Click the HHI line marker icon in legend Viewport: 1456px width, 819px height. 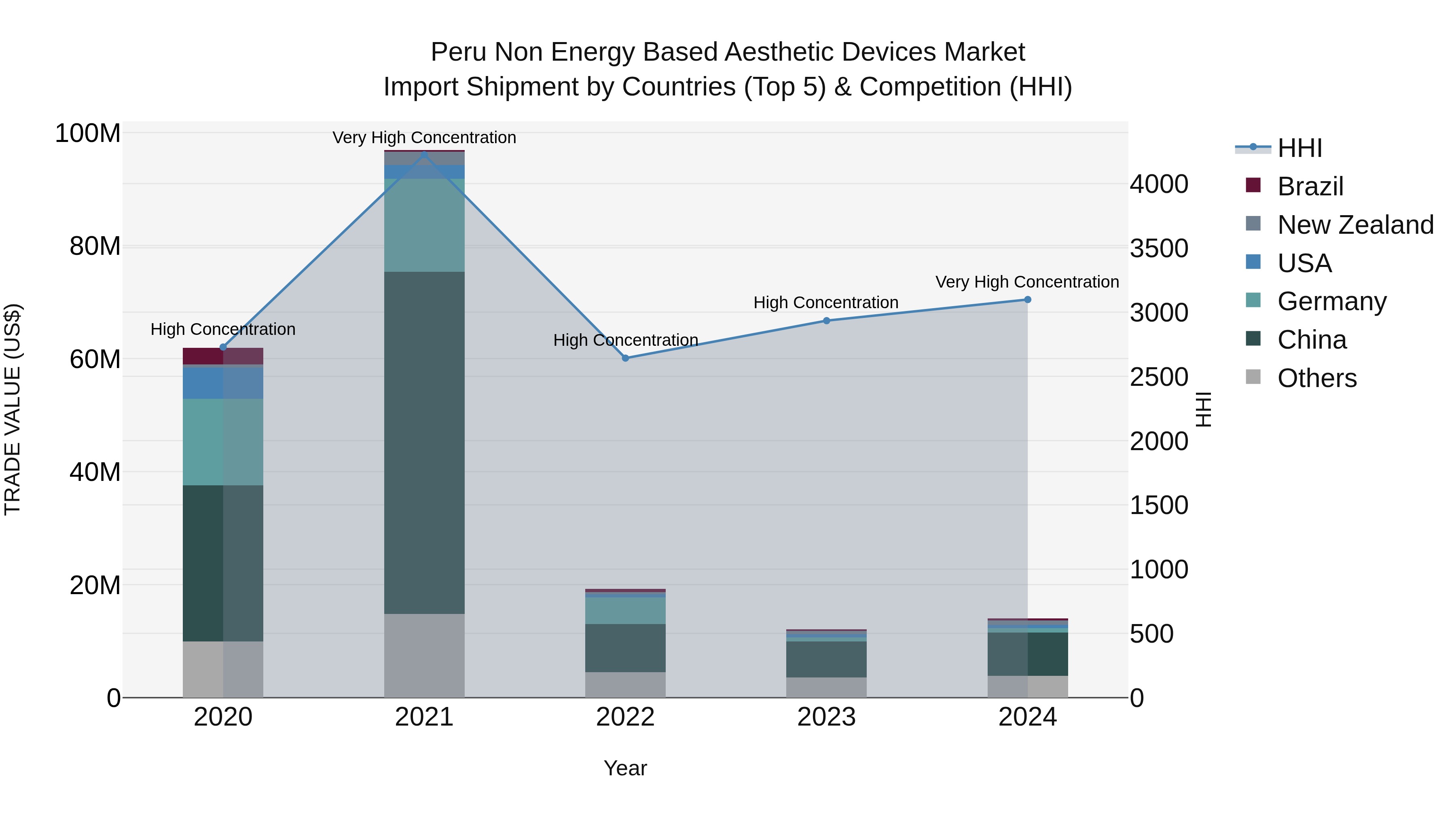(1253, 148)
